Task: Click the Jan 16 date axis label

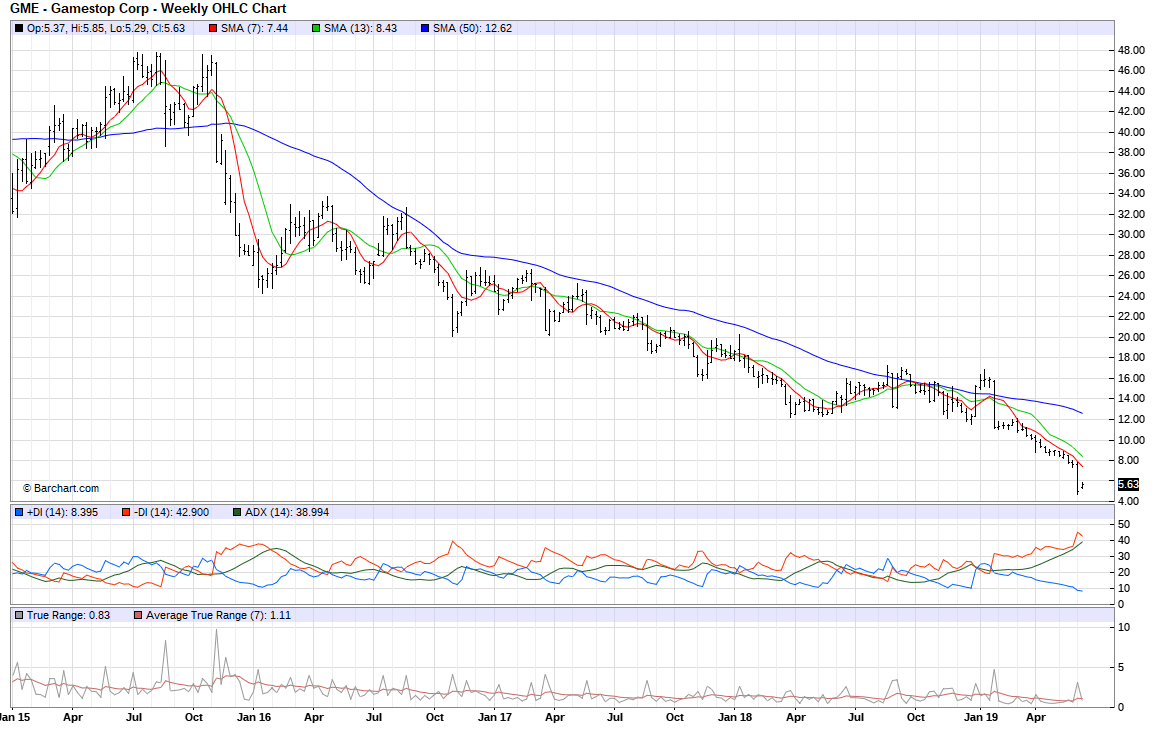Action: tap(254, 717)
